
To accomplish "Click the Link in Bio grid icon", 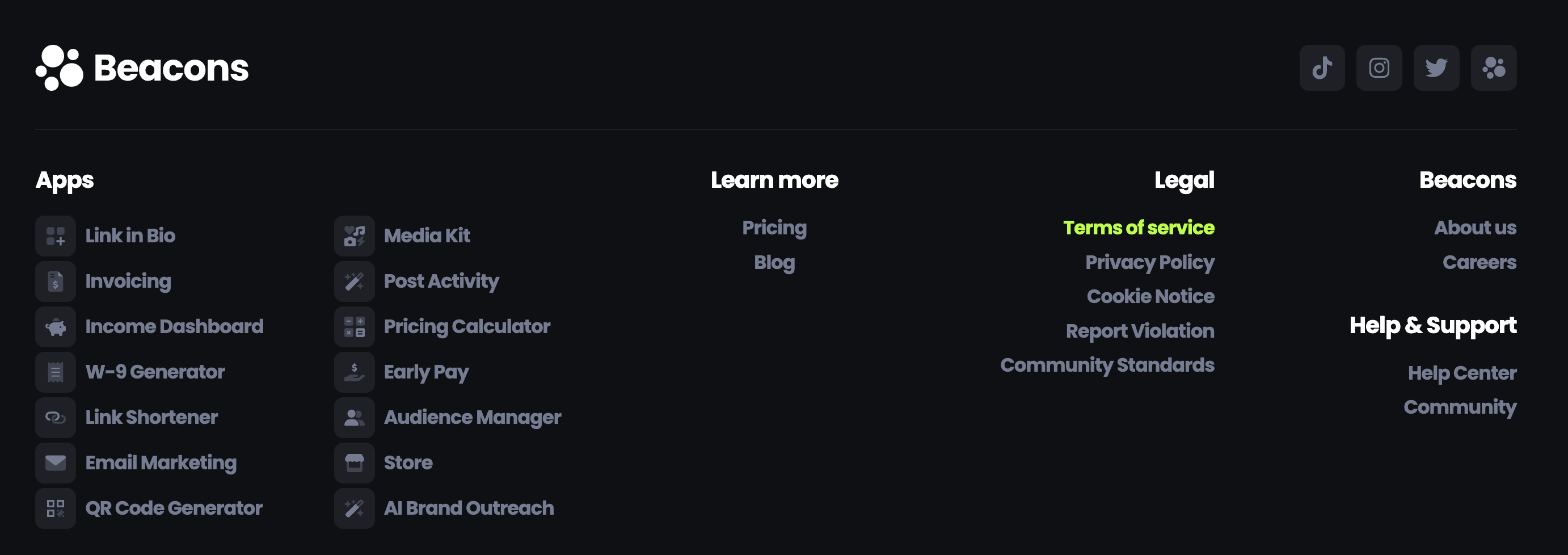I will pos(56,236).
